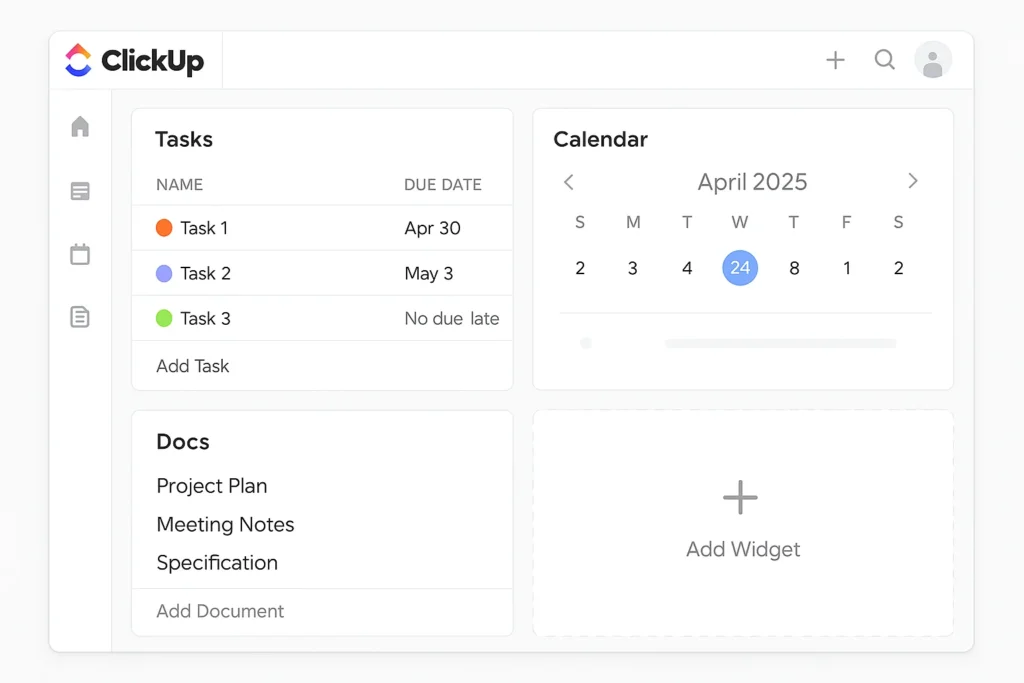
Task: Go to next month in calendar
Action: [912, 181]
